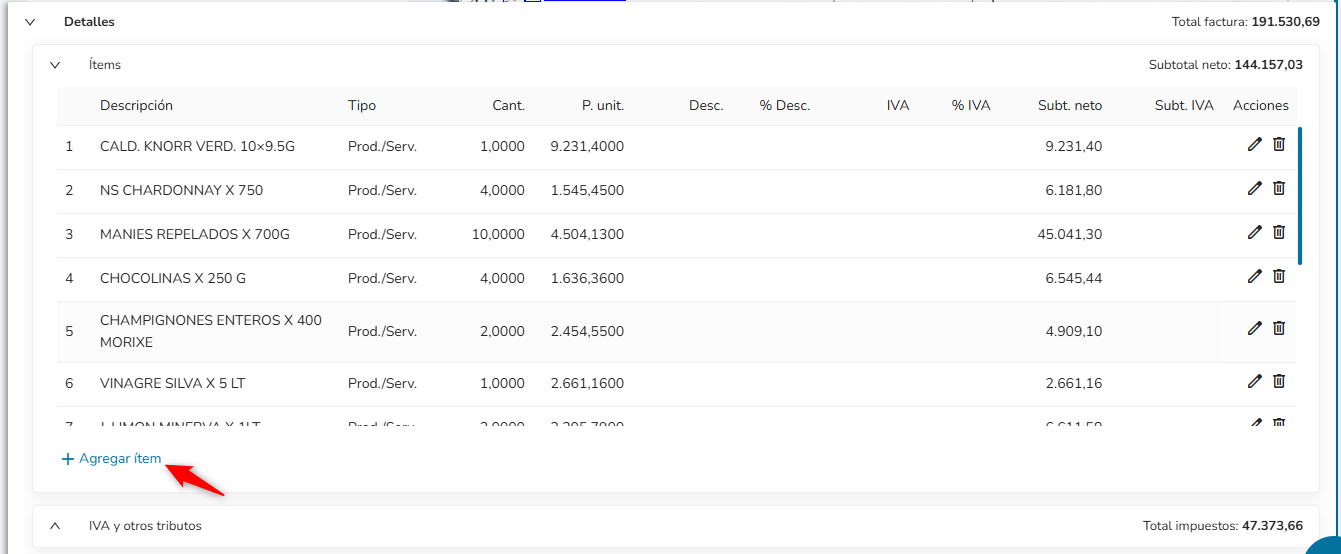1341x554 pixels.
Task: Collapse the Detalles section
Action: 30,22
